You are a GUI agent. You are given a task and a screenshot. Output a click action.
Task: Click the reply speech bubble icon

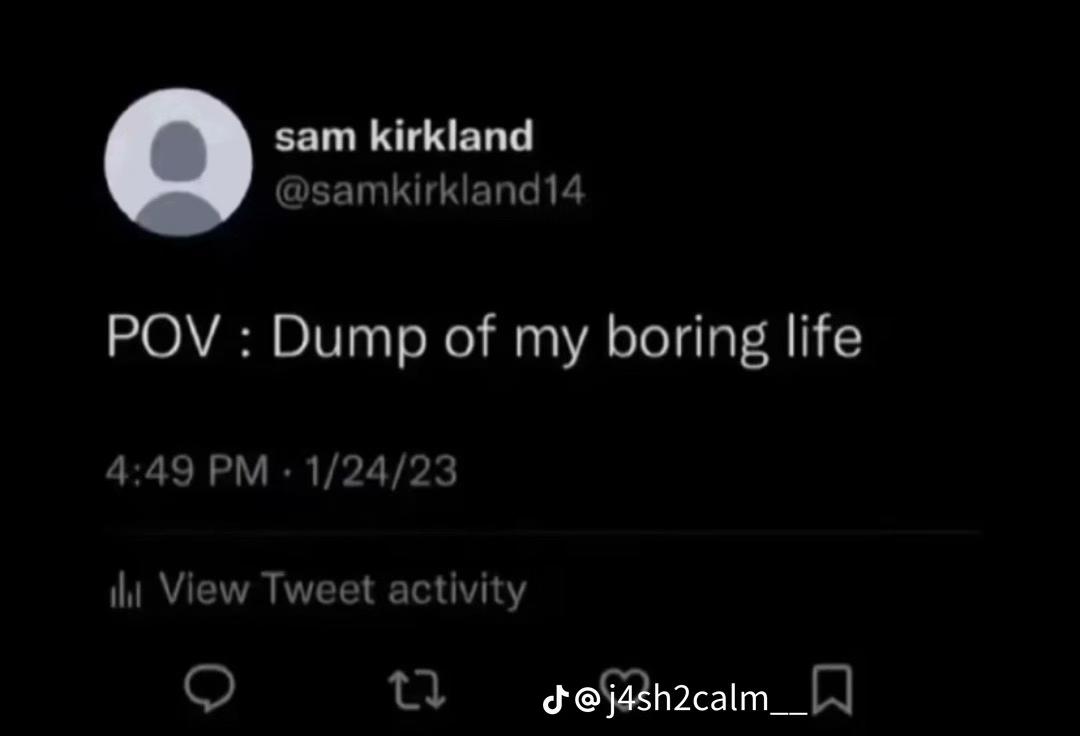pyautogui.click(x=209, y=688)
